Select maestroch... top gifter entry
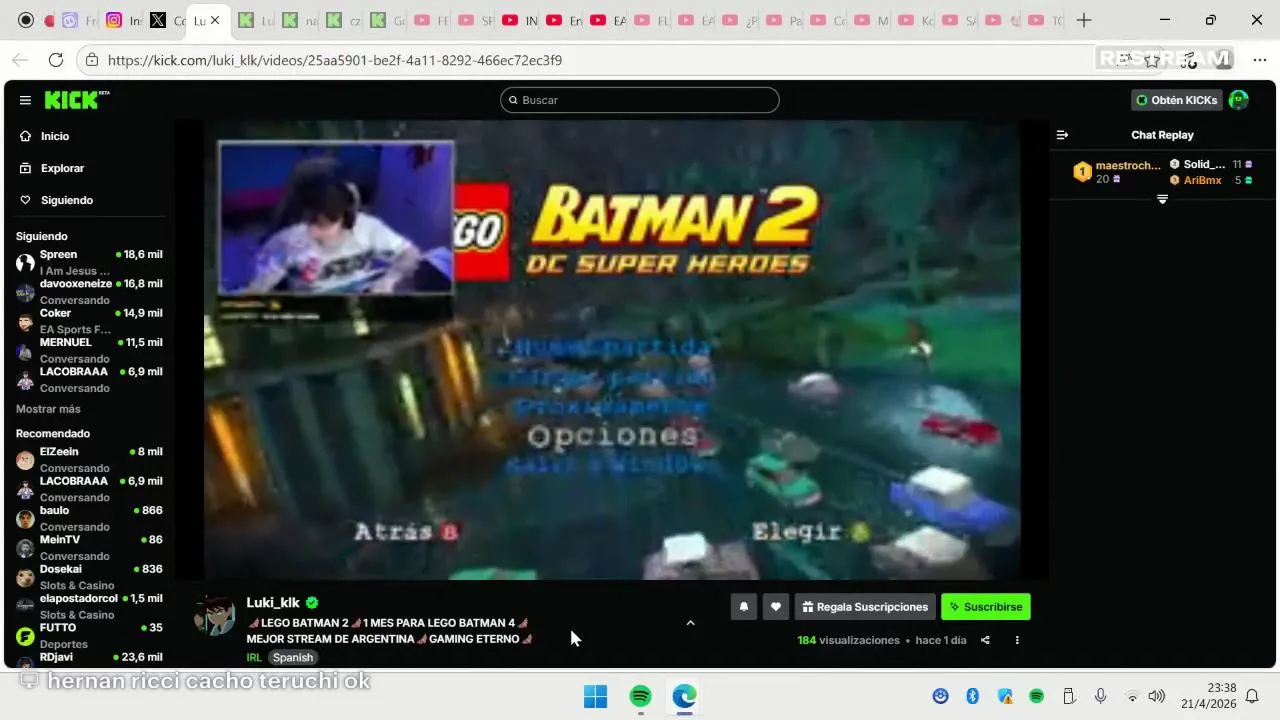 click(x=1117, y=172)
